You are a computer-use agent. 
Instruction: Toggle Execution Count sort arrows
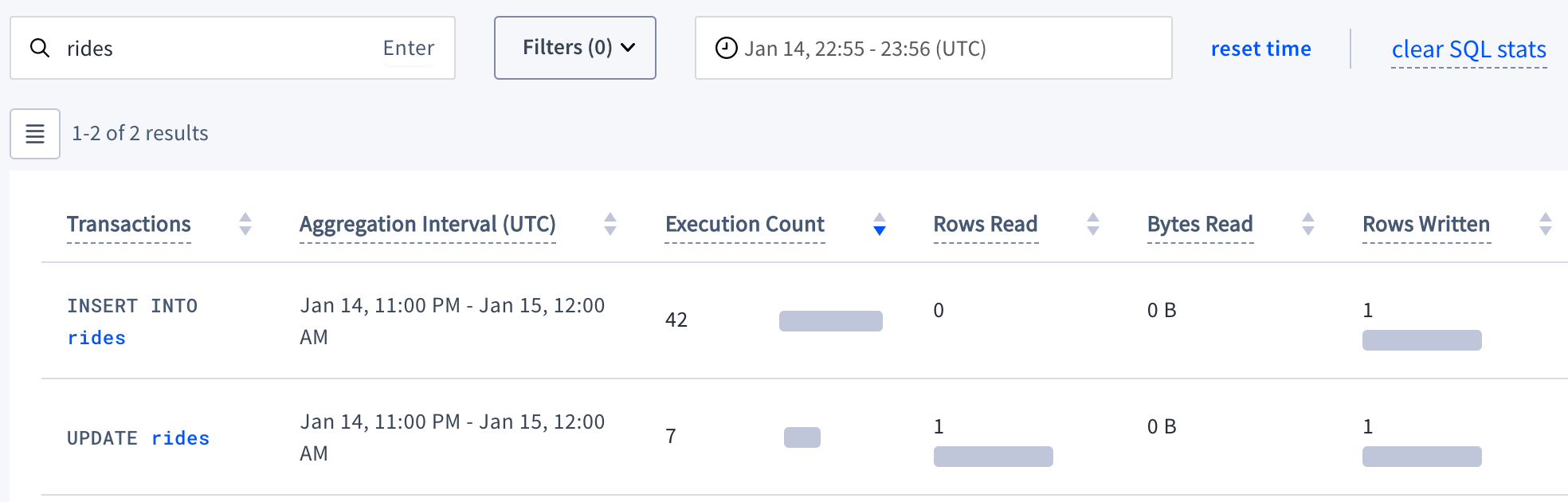(x=880, y=225)
